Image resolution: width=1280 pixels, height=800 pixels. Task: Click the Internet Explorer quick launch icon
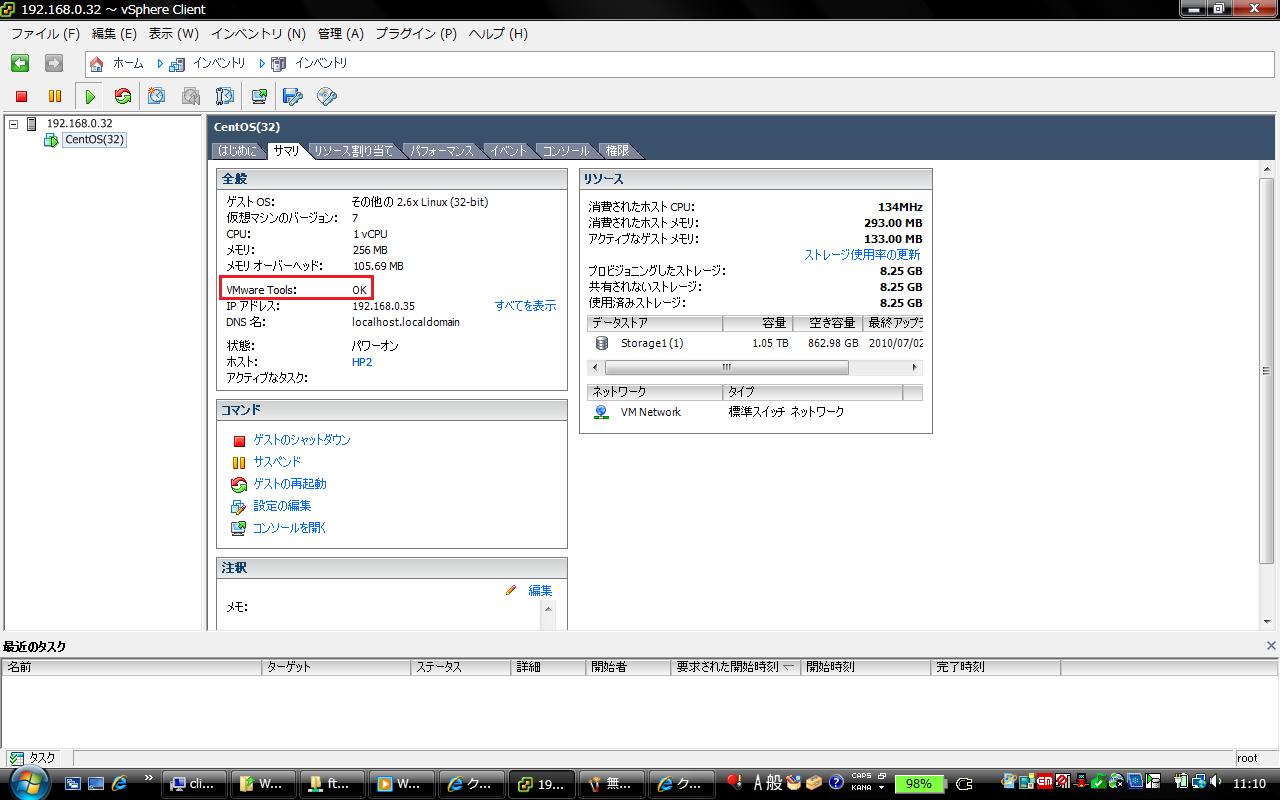(x=120, y=783)
